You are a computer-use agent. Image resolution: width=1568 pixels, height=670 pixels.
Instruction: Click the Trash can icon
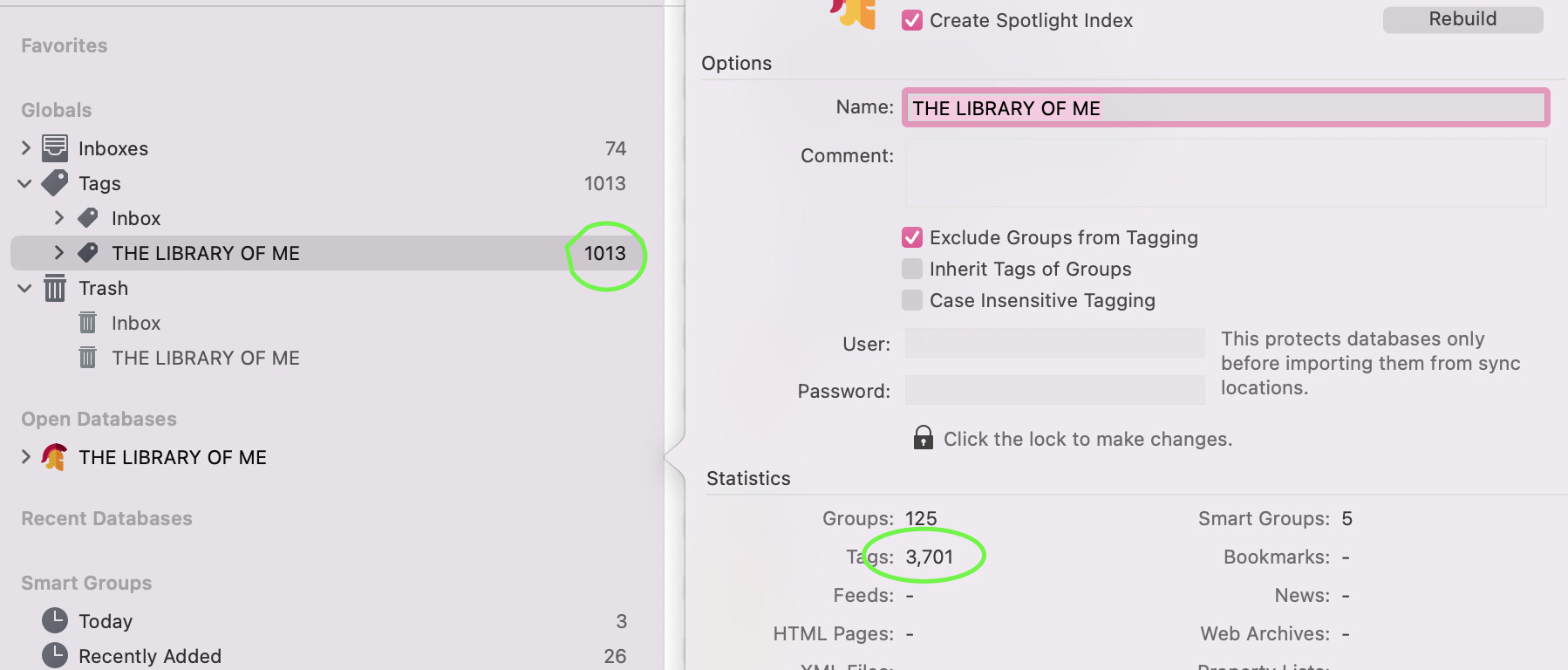click(x=55, y=288)
